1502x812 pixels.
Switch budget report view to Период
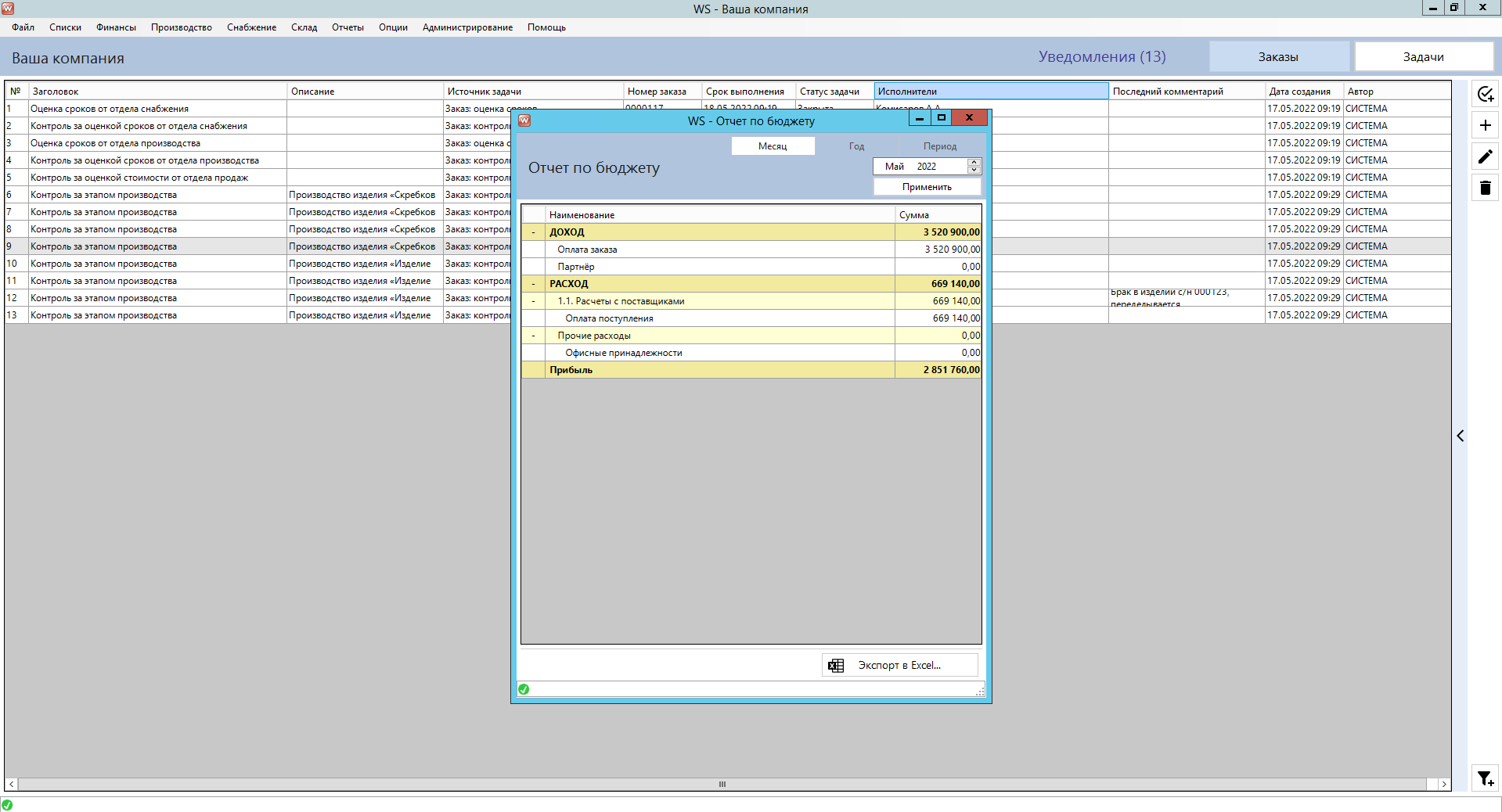[939, 146]
